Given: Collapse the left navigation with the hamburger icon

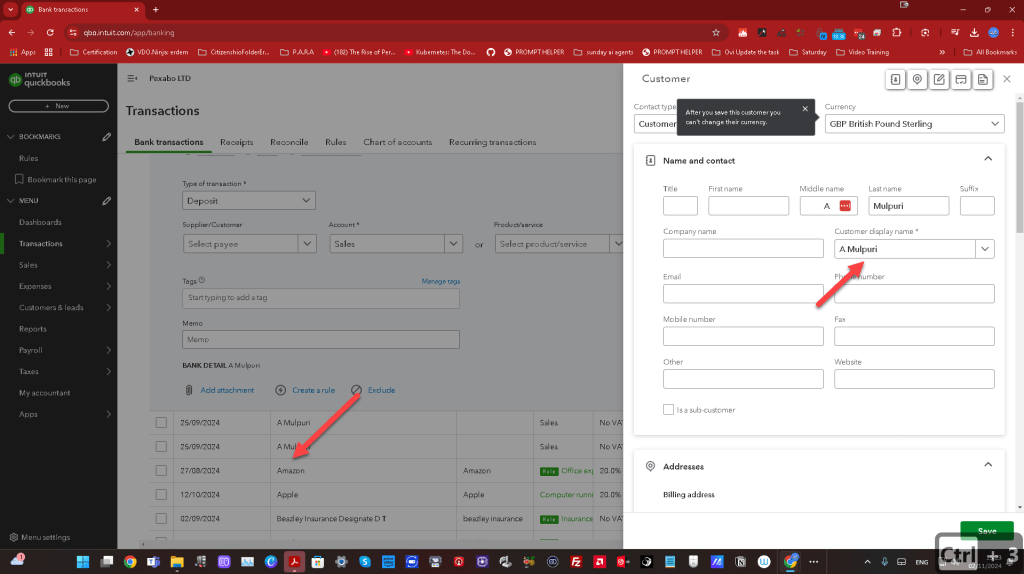Looking at the screenshot, I should pos(133,78).
